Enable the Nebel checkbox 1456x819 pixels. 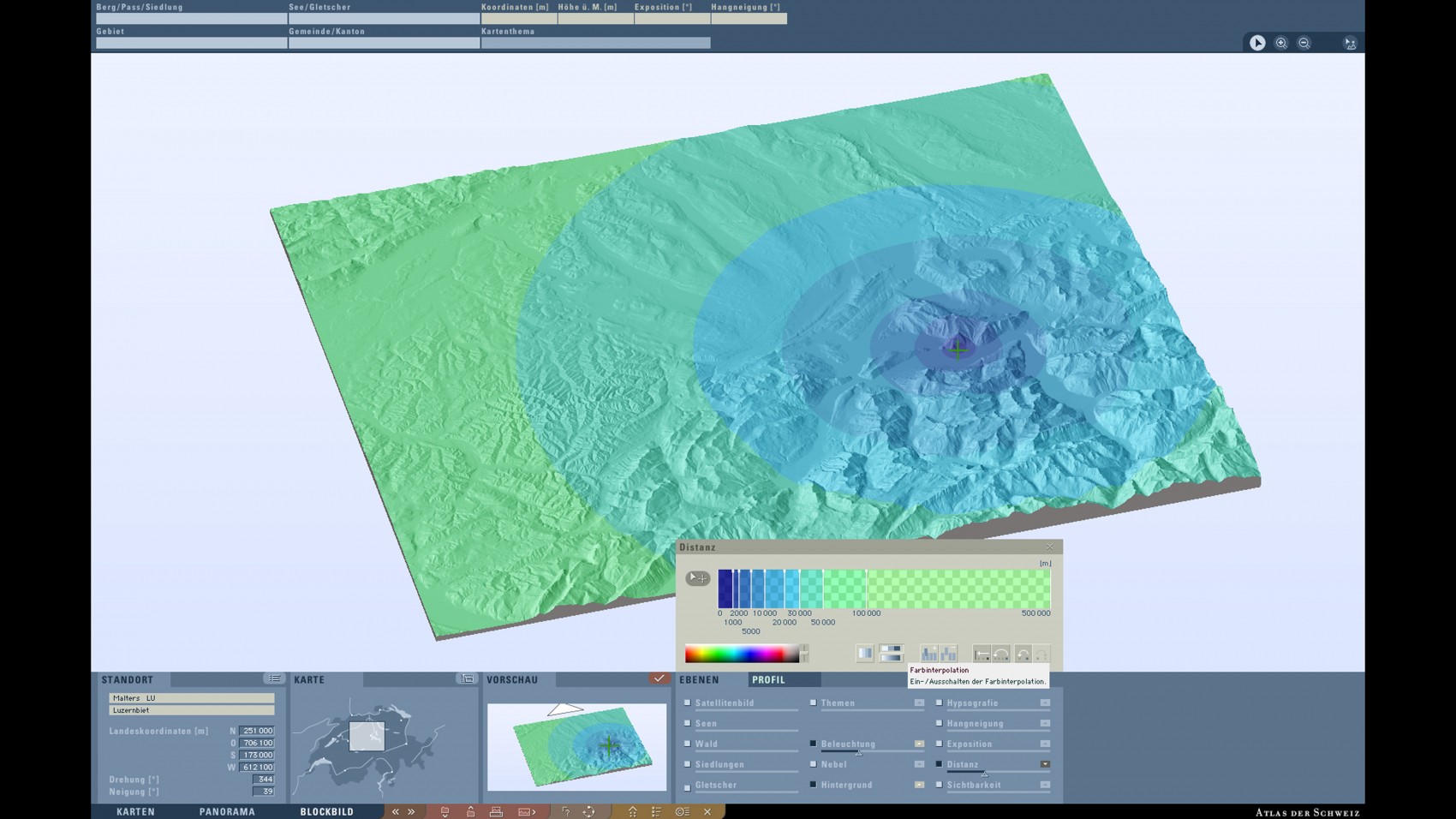(x=813, y=764)
